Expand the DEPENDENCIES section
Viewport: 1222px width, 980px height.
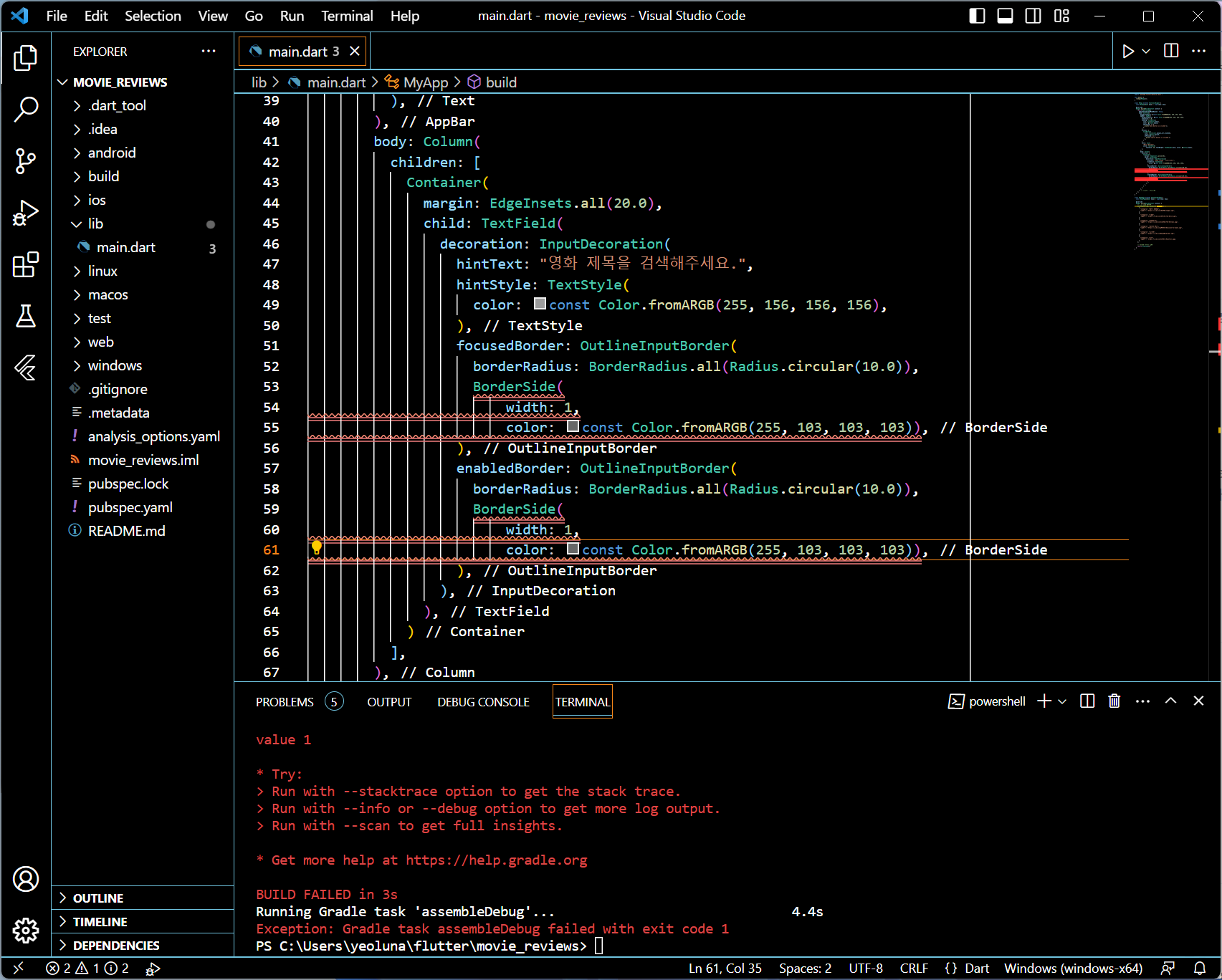[x=143, y=946]
